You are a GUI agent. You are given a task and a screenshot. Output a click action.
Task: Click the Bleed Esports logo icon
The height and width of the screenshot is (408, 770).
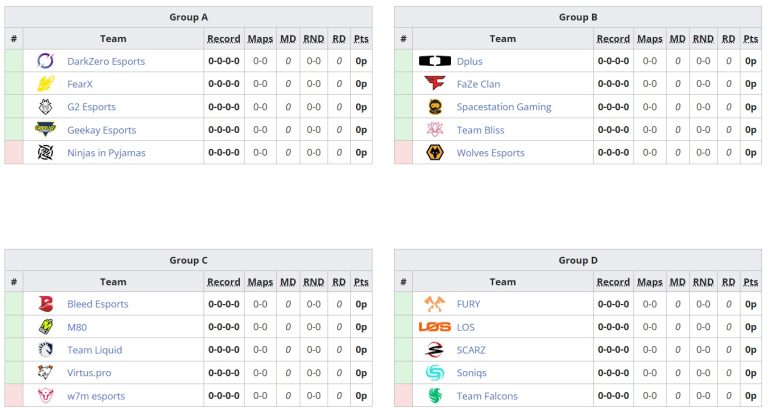tap(46, 304)
